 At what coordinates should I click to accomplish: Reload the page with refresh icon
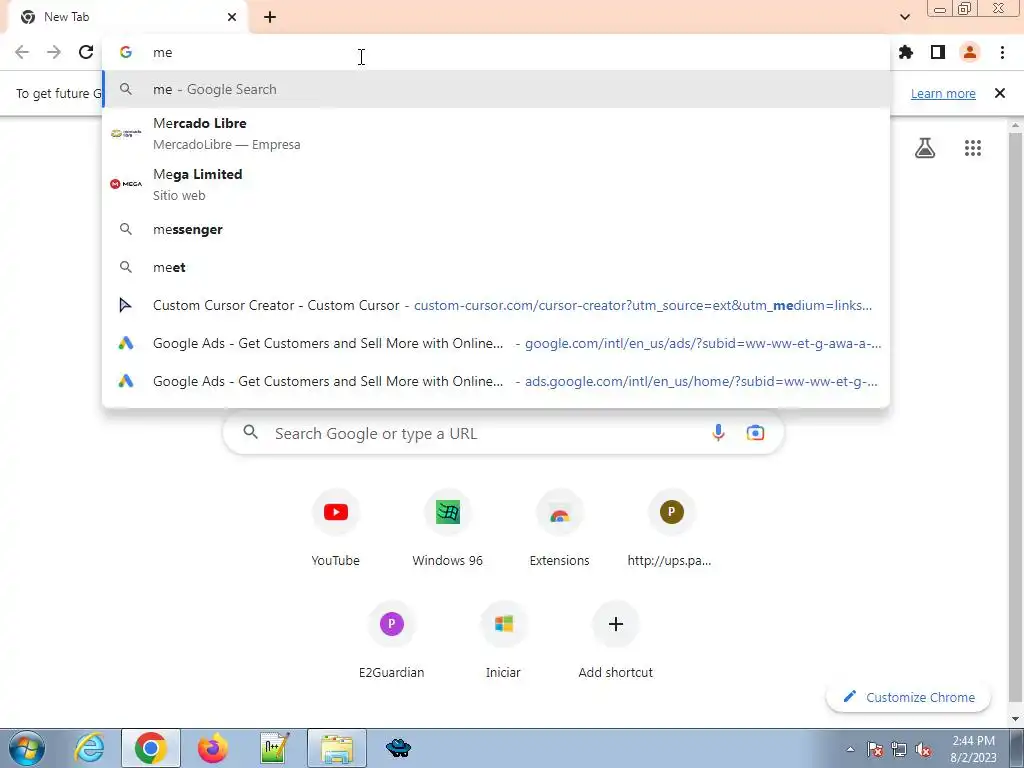coord(86,52)
